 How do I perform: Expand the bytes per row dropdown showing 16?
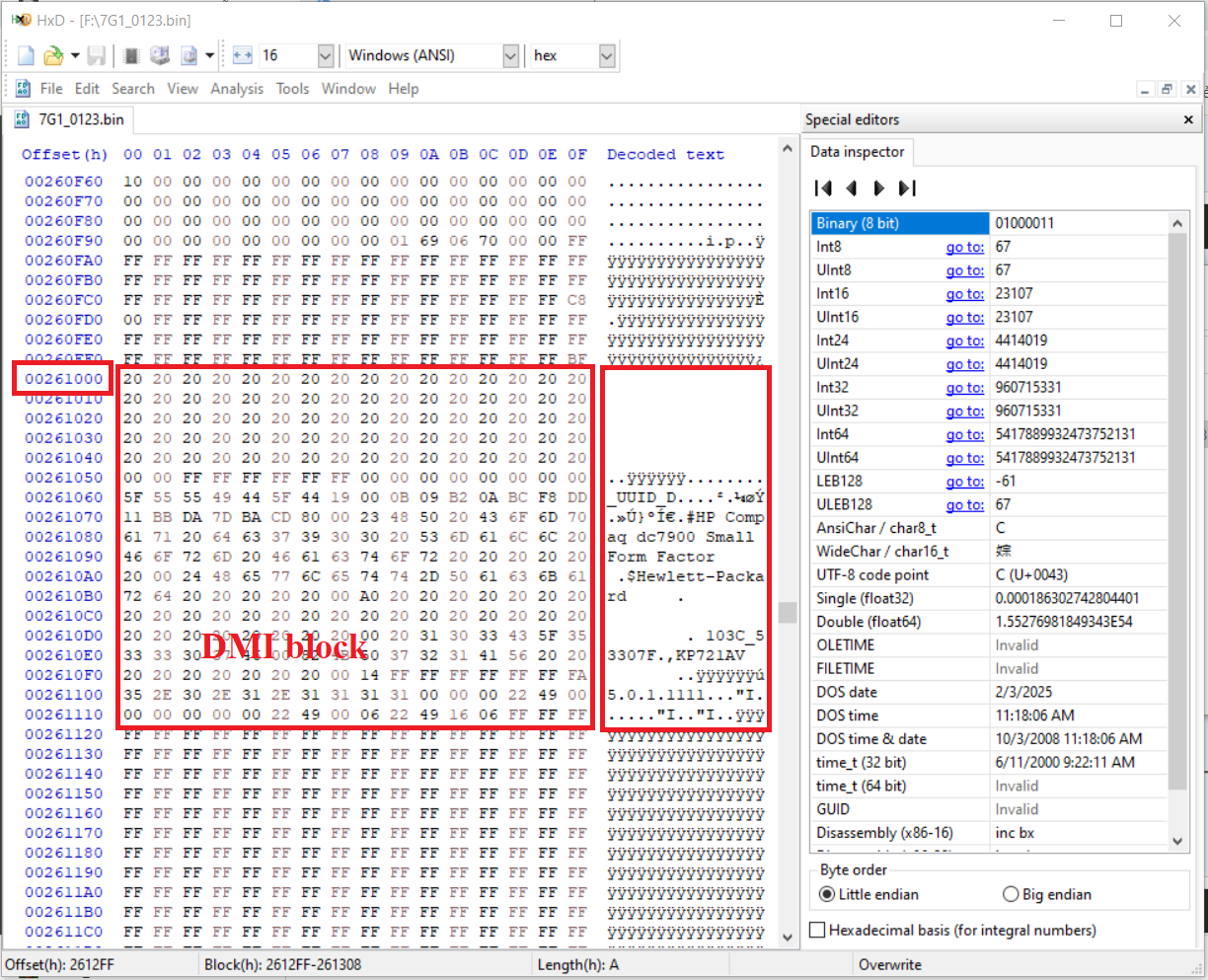coord(325,56)
